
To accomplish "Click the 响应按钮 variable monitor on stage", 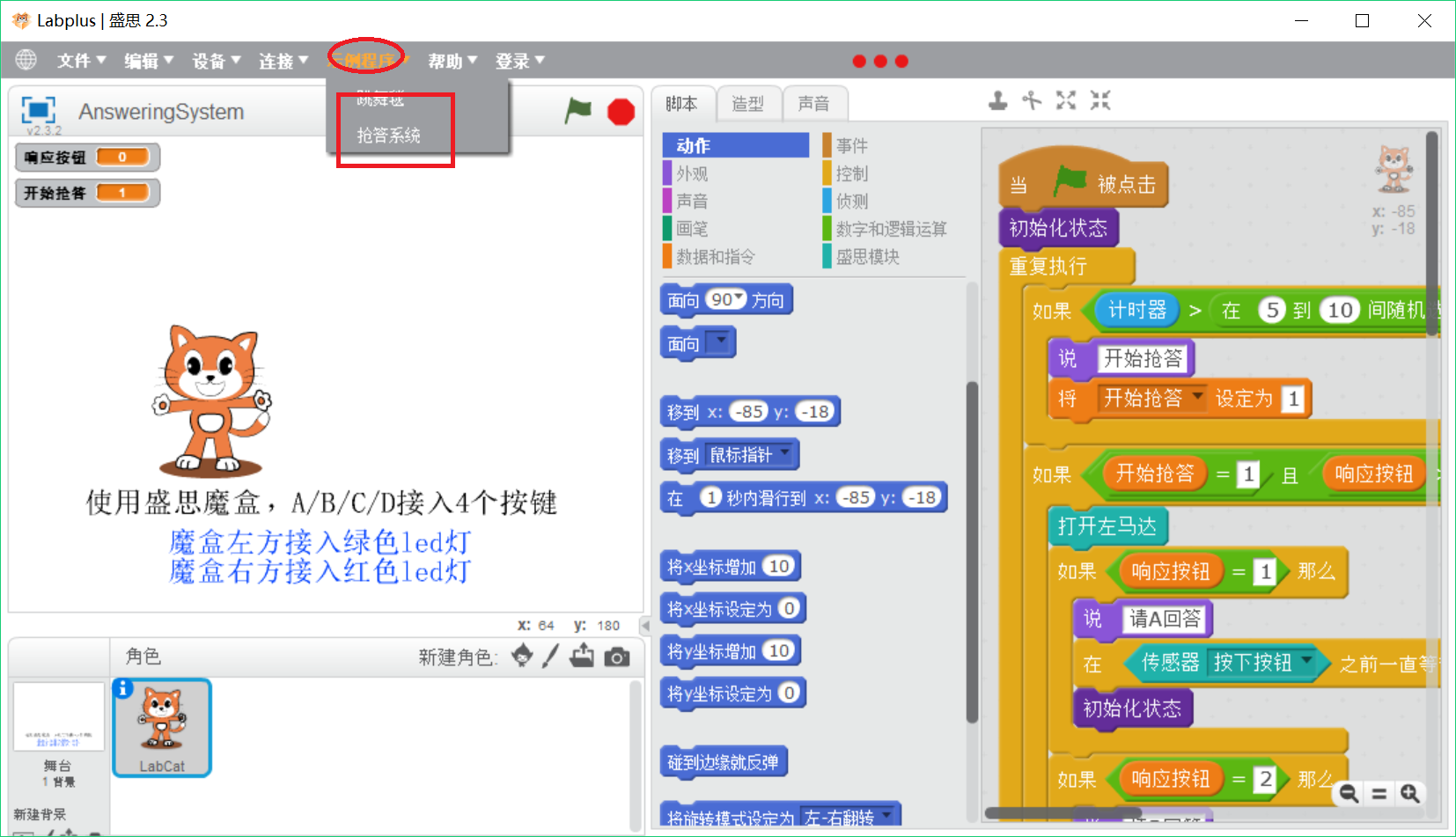I will [x=87, y=158].
